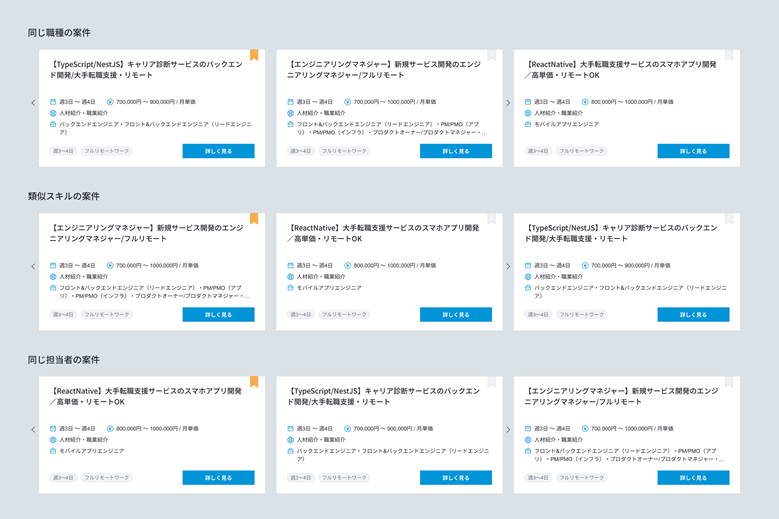This screenshot has height=519, width=779.
Task: Show next cards in 類似スキルの案件 carousel
Action: click(x=508, y=266)
